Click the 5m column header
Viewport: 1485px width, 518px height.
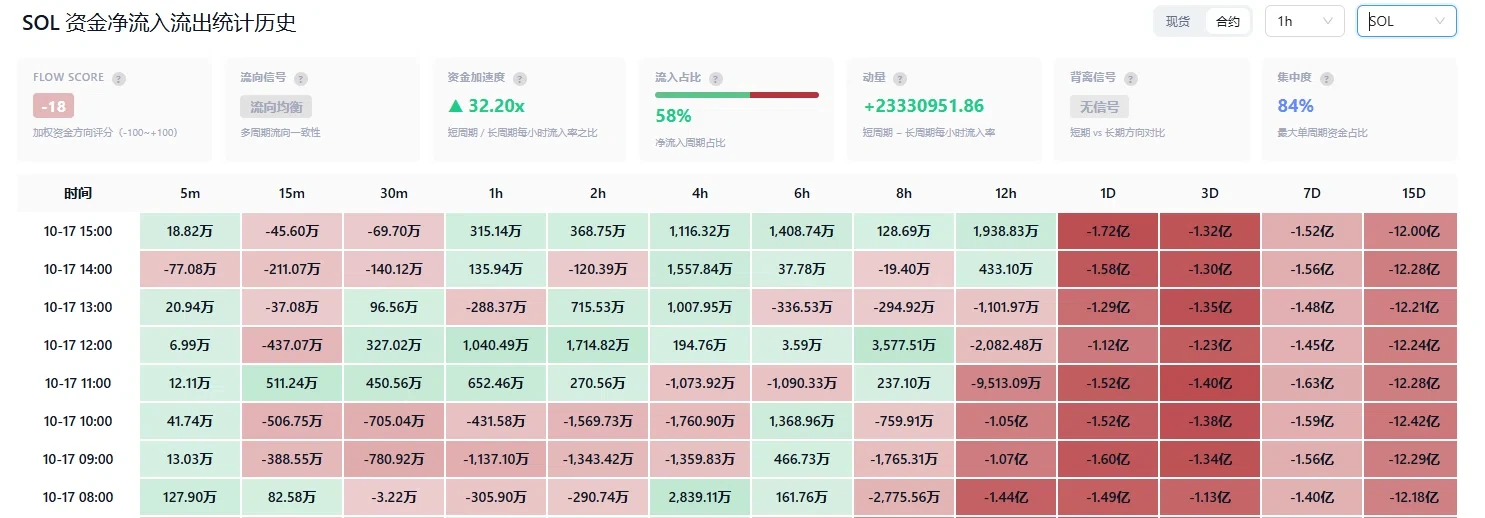point(190,193)
